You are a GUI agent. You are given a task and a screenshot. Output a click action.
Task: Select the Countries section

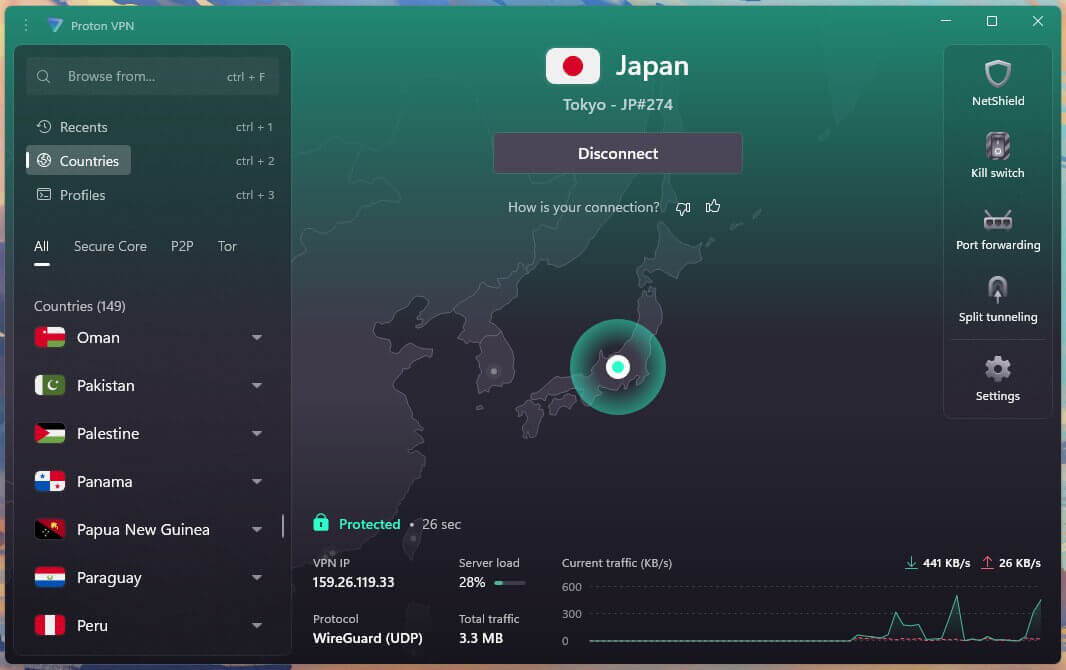tap(78, 160)
